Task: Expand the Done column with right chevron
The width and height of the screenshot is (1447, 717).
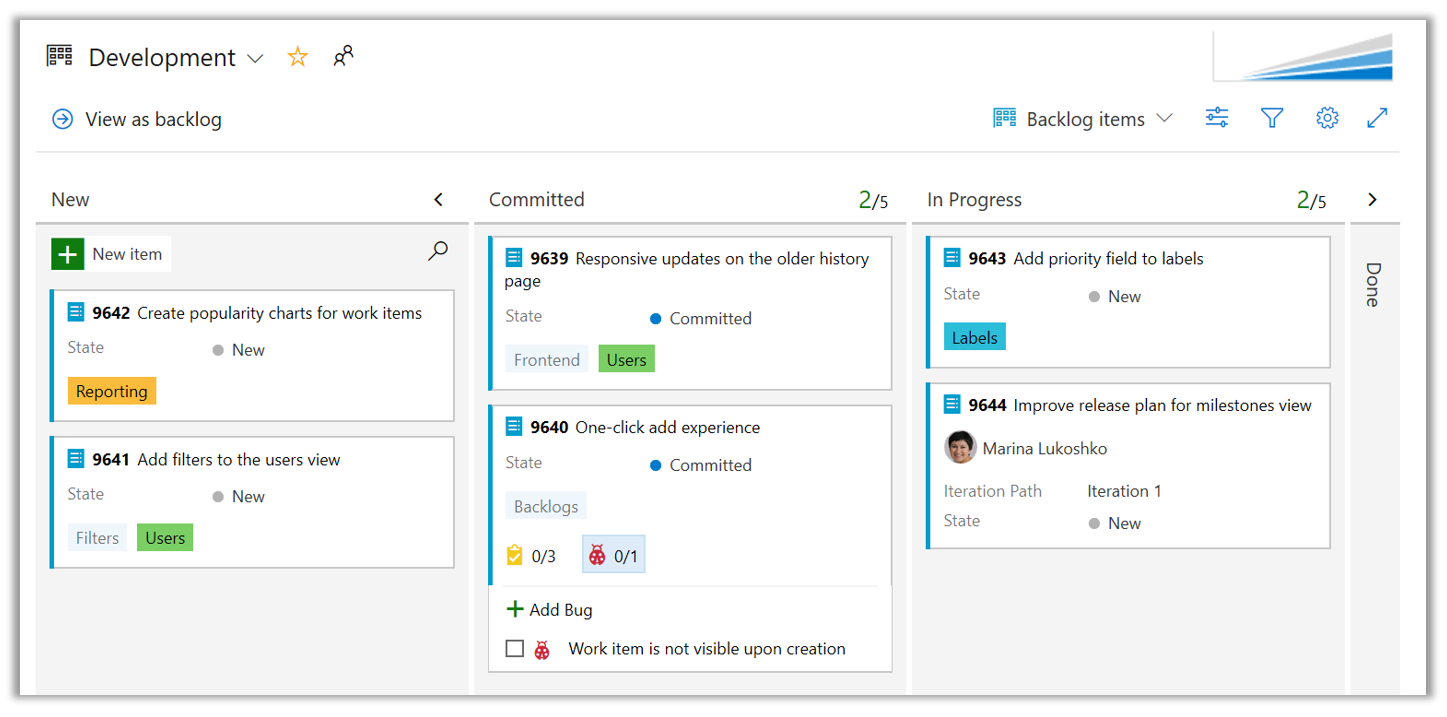Action: click(1371, 200)
